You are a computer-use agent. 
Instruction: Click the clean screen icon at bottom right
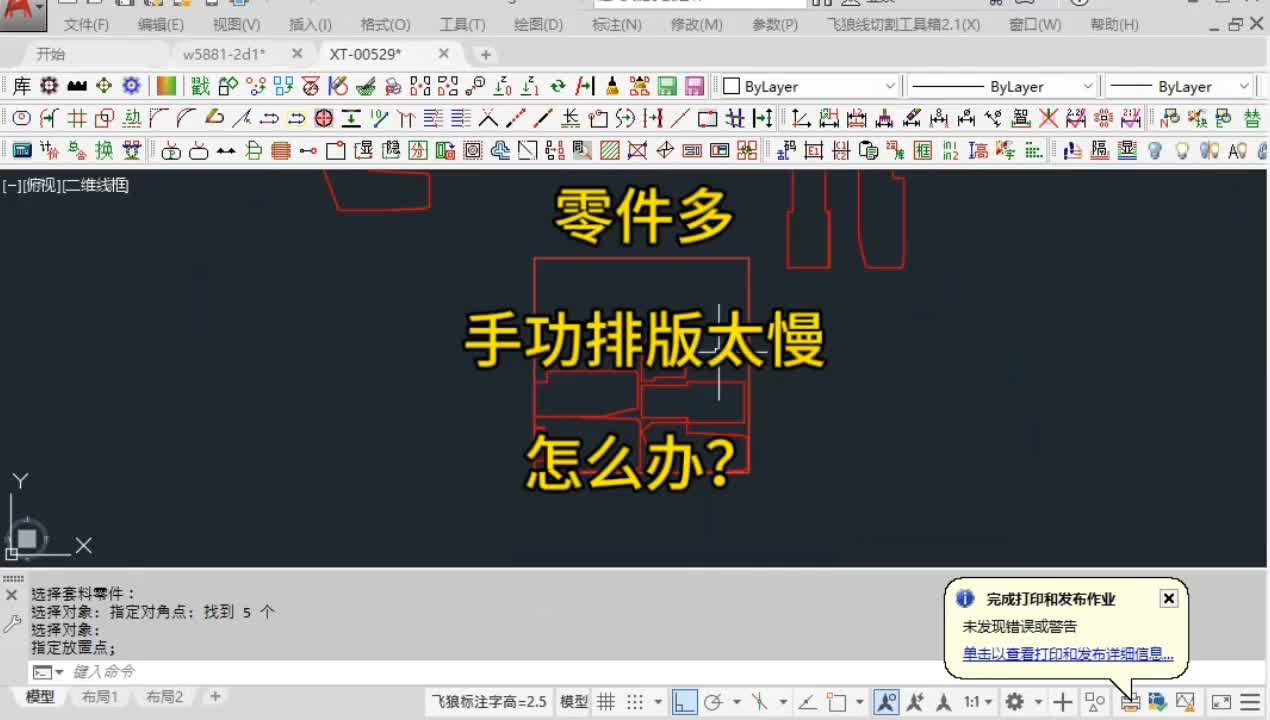(1219, 701)
